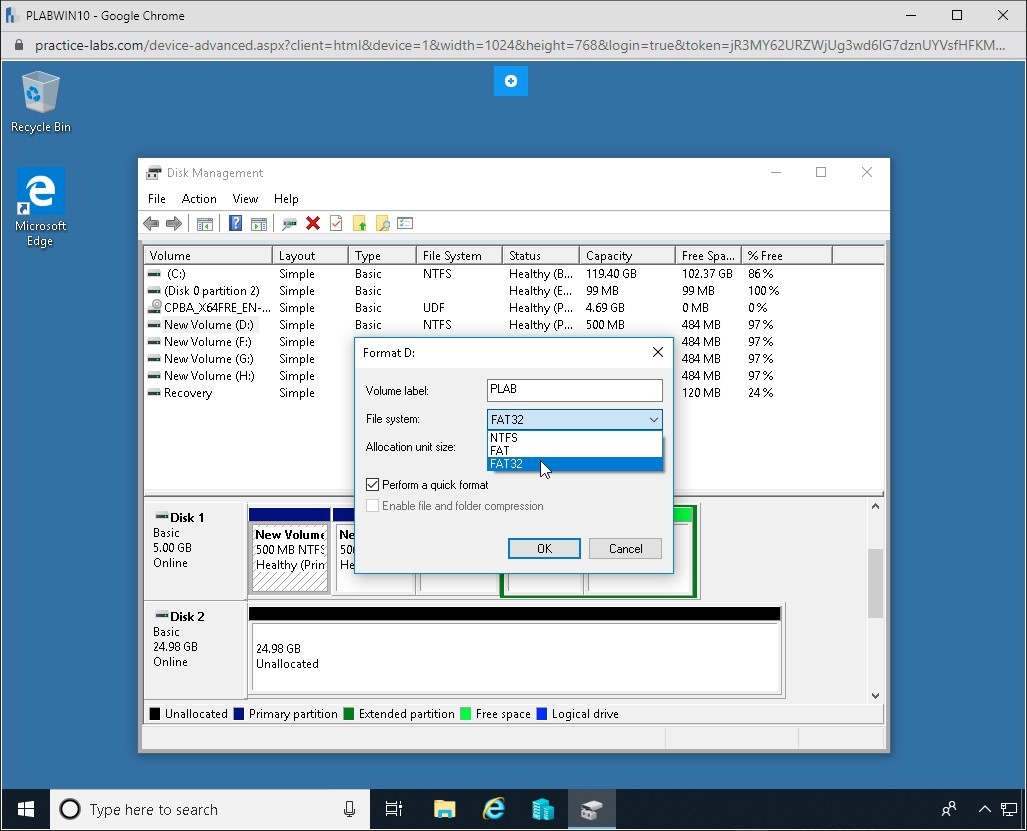The height and width of the screenshot is (831, 1027).
Task: Sort by the File System column header
Action: coord(459,255)
